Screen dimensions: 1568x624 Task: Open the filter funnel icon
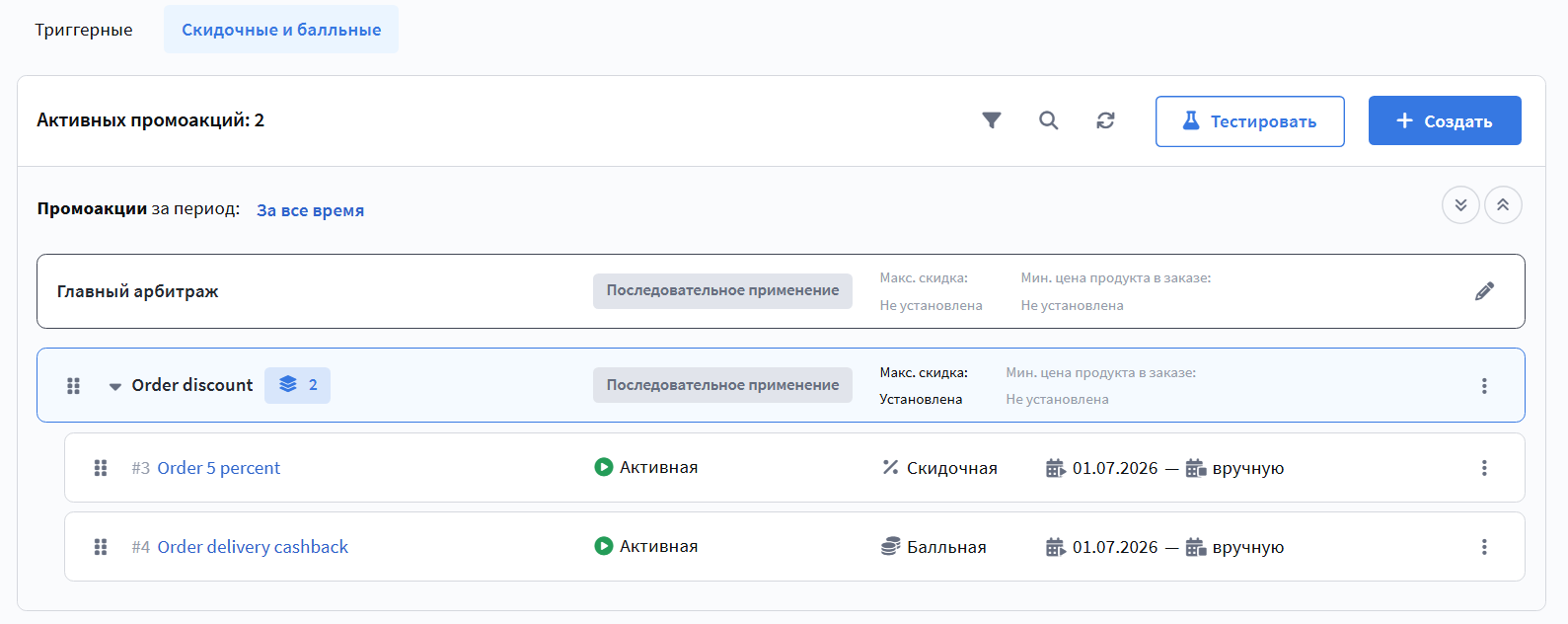(992, 120)
